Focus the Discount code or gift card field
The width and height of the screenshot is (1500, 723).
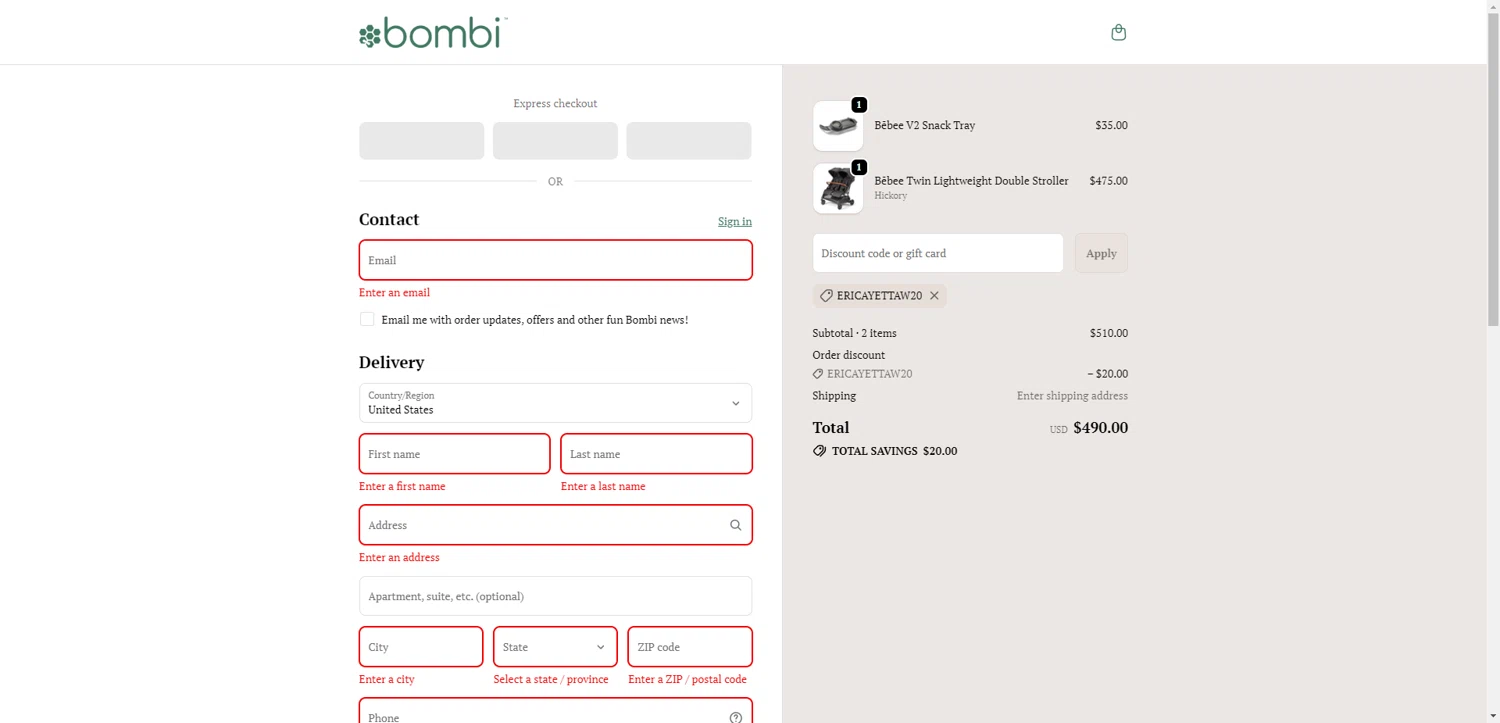pos(938,253)
